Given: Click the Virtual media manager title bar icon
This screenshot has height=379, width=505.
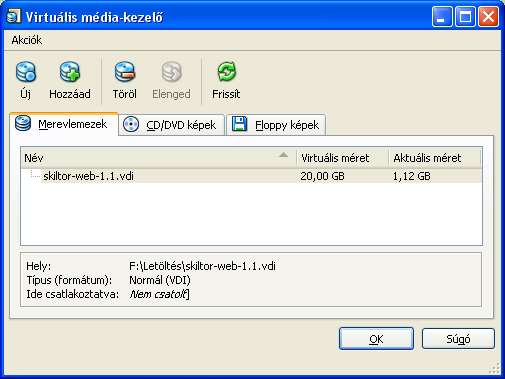Looking at the screenshot, I should 14,16.
